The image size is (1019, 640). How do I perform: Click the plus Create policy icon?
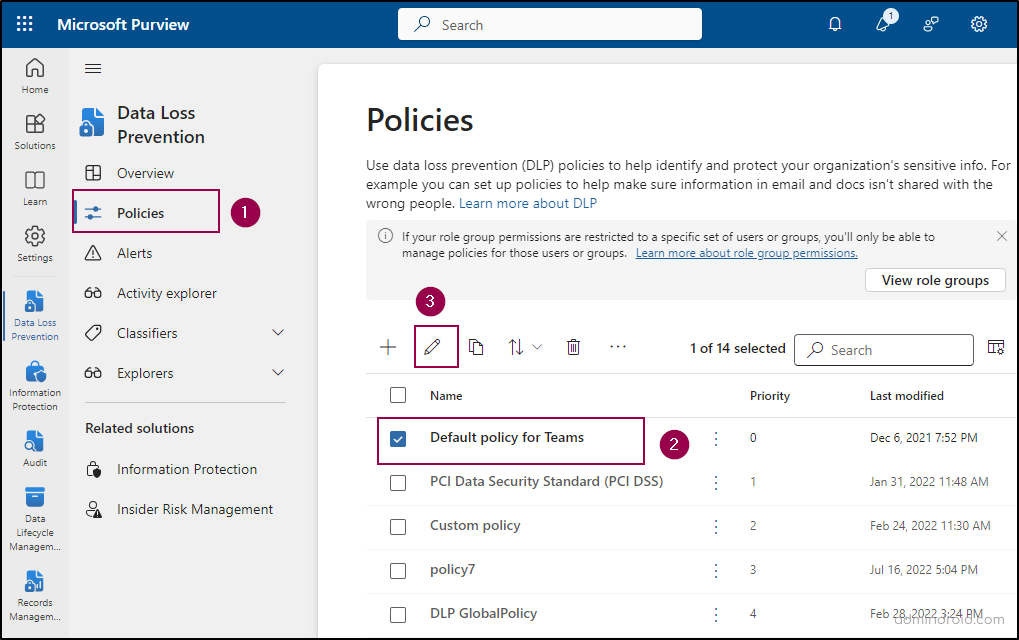tap(388, 347)
